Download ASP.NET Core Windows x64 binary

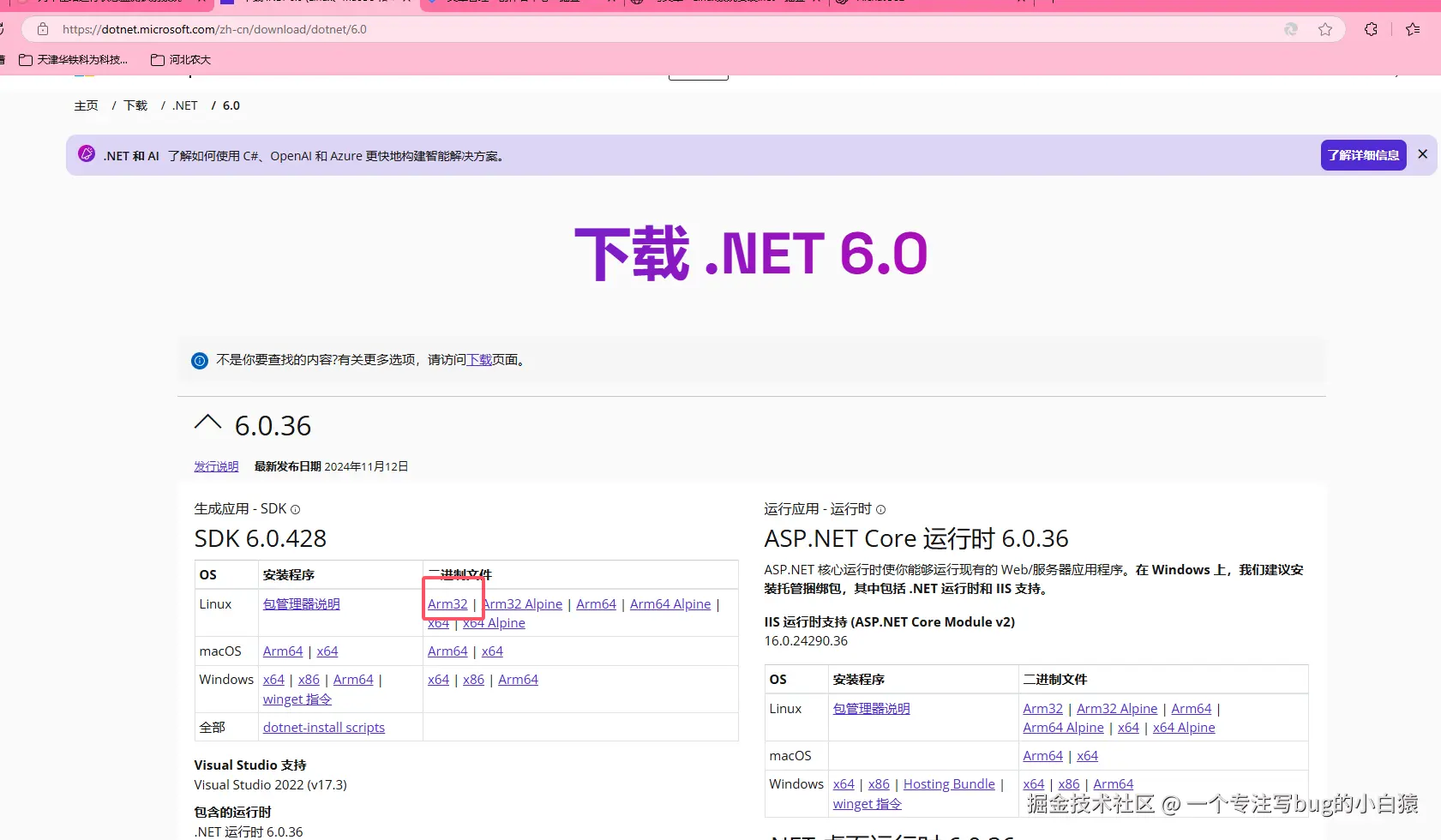coord(1034,784)
